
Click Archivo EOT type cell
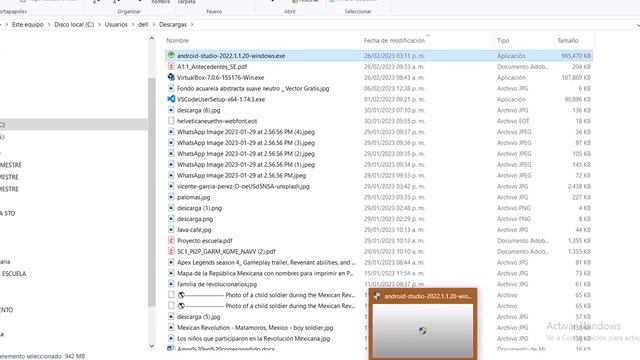tap(513, 121)
